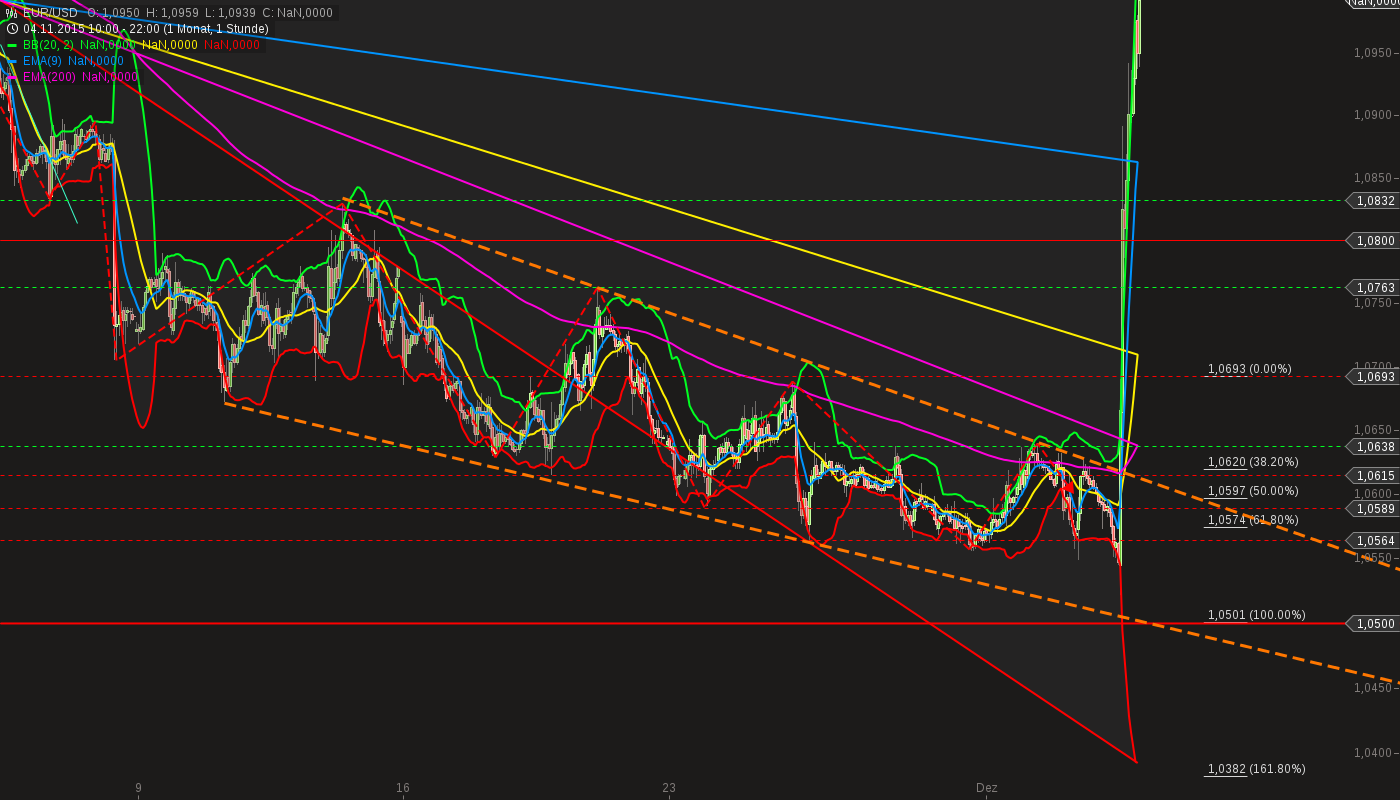Click the magenta EMA(200) legend marker
Image resolution: width=1400 pixels, height=800 pixels.
(11, 77)
